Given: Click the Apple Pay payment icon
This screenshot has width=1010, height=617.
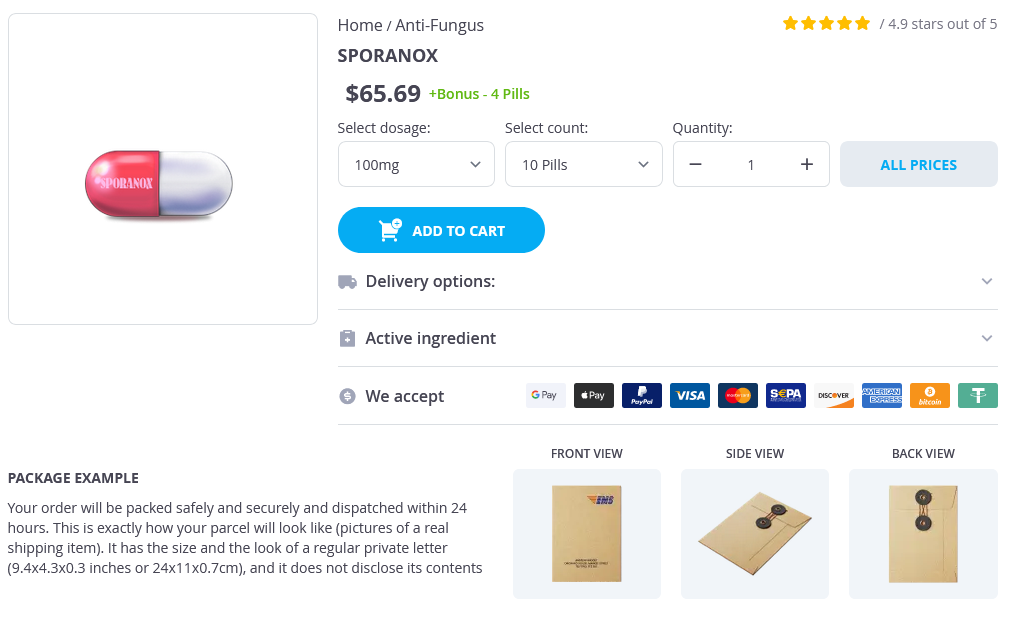Looking at the screenshot, I should tap(594, 395).
